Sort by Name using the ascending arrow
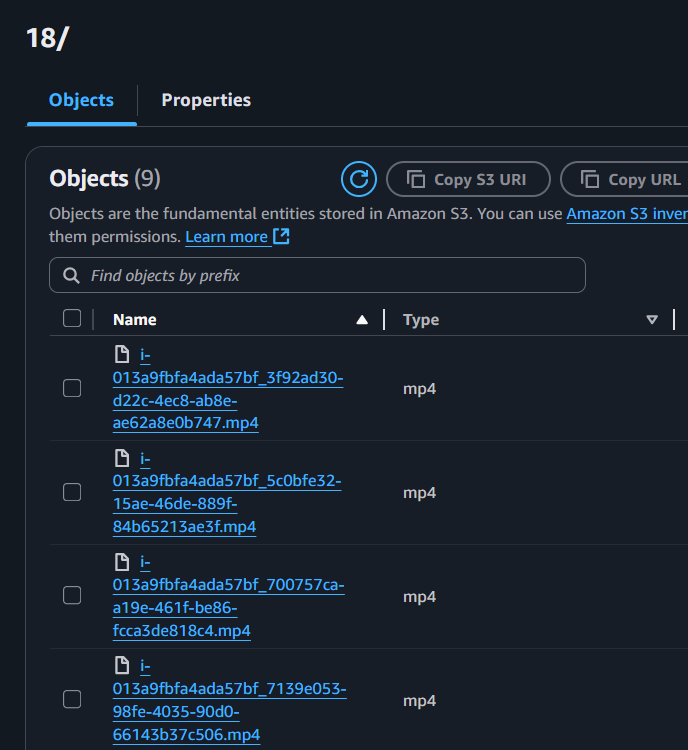This screenshot has width=688, height=750. click(362, 320)
